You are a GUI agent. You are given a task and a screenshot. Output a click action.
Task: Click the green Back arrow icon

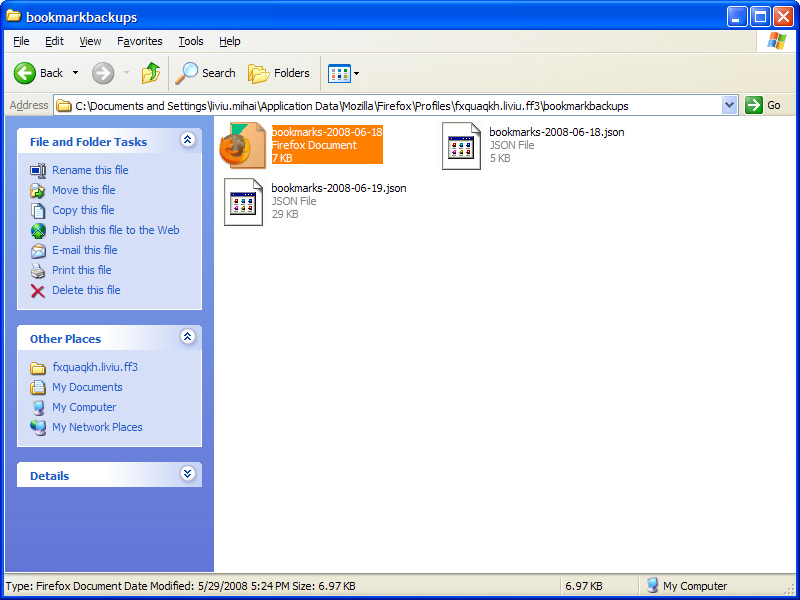pos(24,73)
